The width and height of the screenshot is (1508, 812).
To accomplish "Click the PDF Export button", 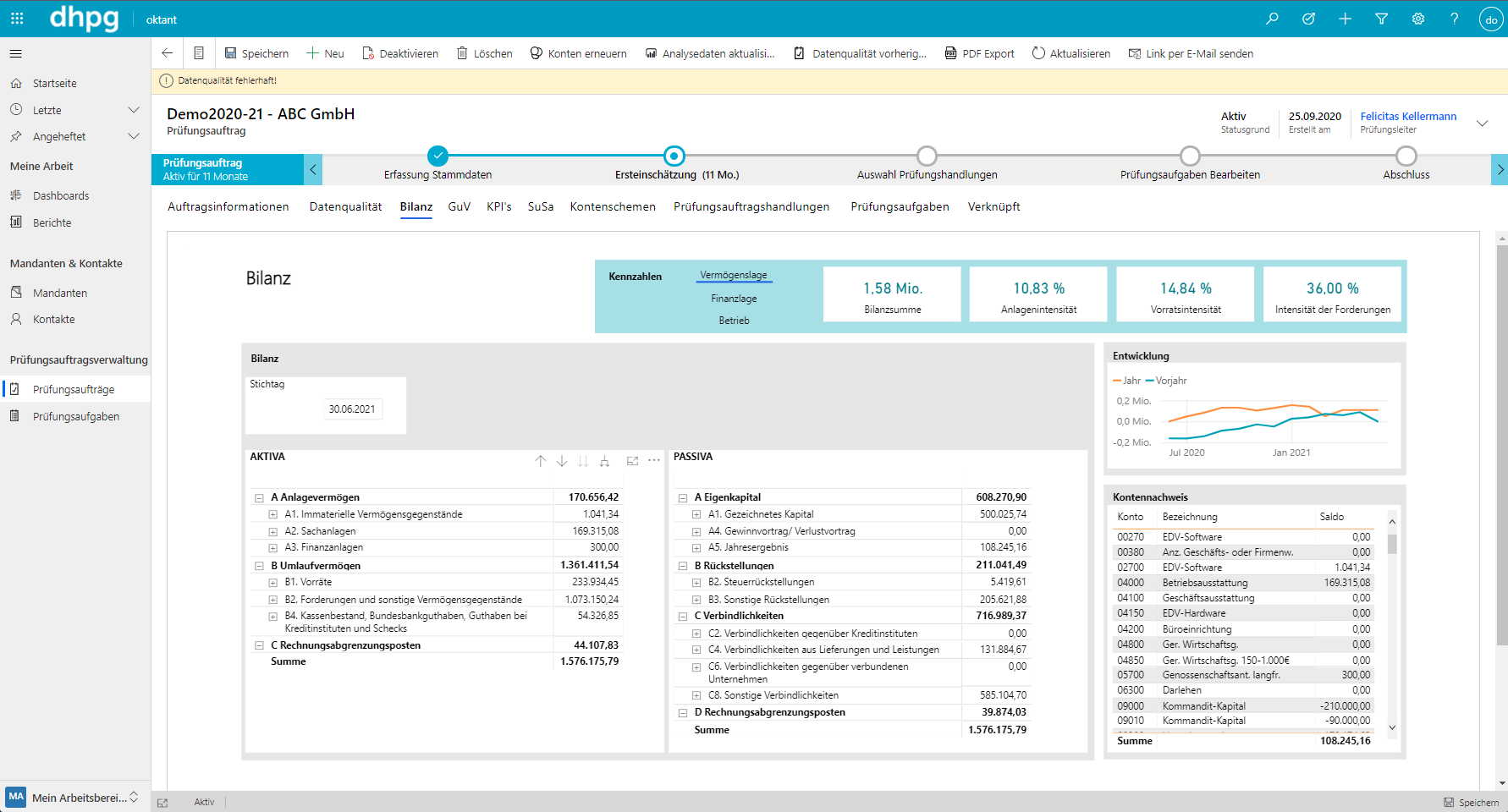I will tap(979, 53).
